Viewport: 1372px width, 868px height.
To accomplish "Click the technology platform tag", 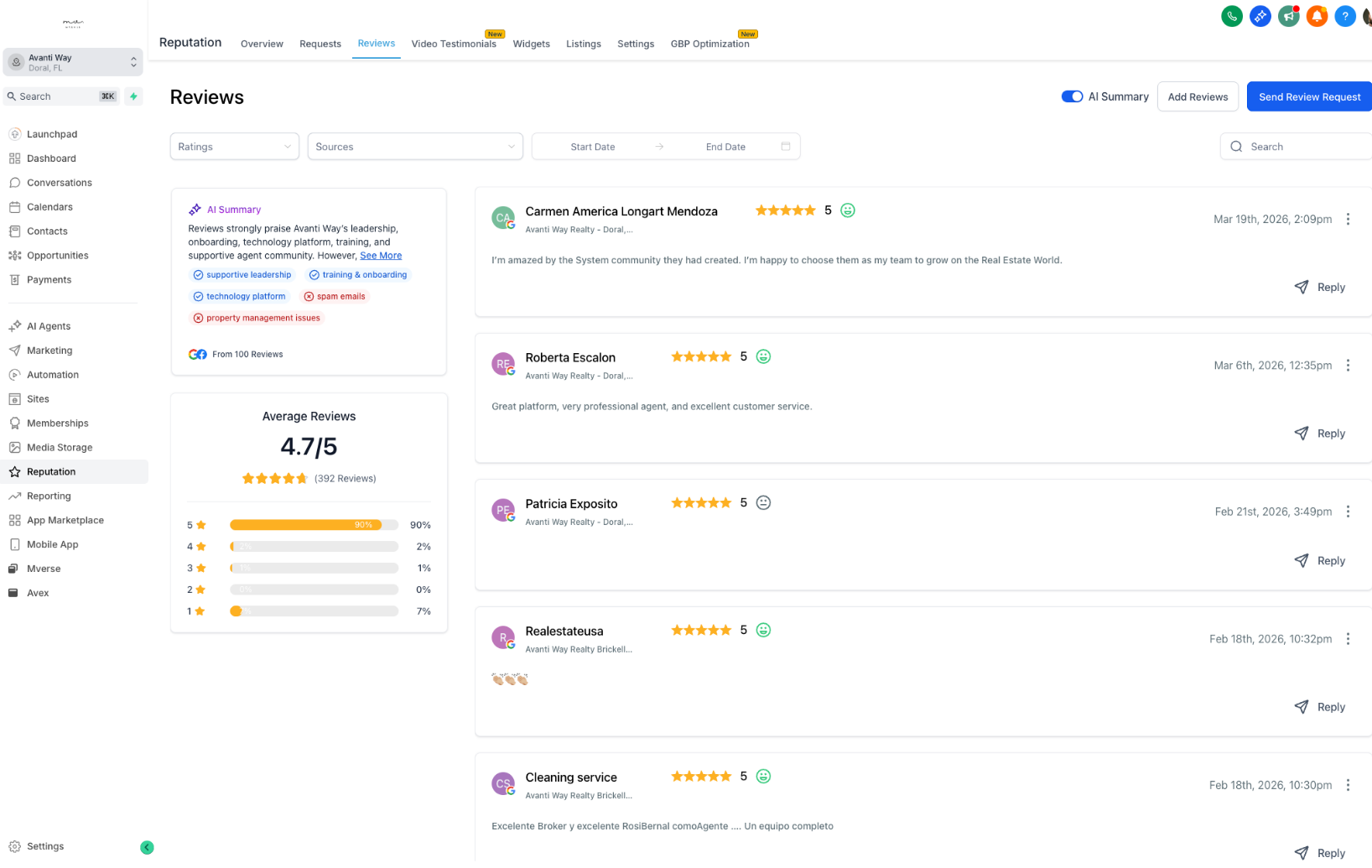I will [240, 297].
